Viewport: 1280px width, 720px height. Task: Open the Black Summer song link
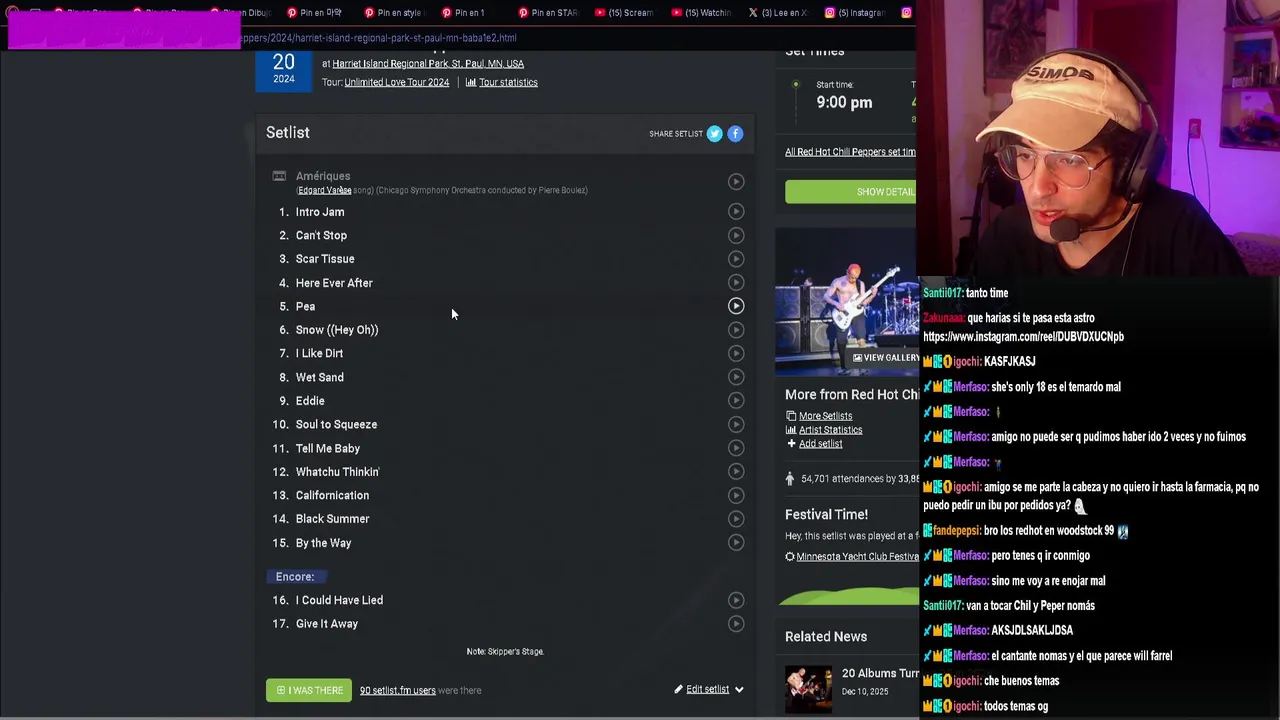(x=332, y=519)
